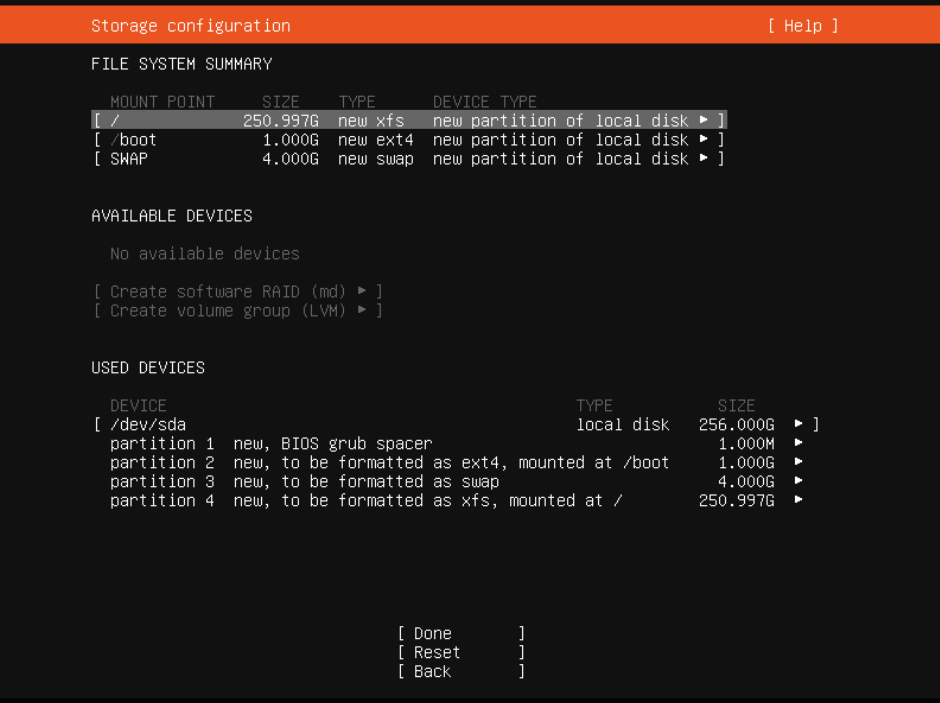Click the 'new swap' type cell
This screenshot has height=703, width=940.
pyautogui.click(x=376, y=159)
